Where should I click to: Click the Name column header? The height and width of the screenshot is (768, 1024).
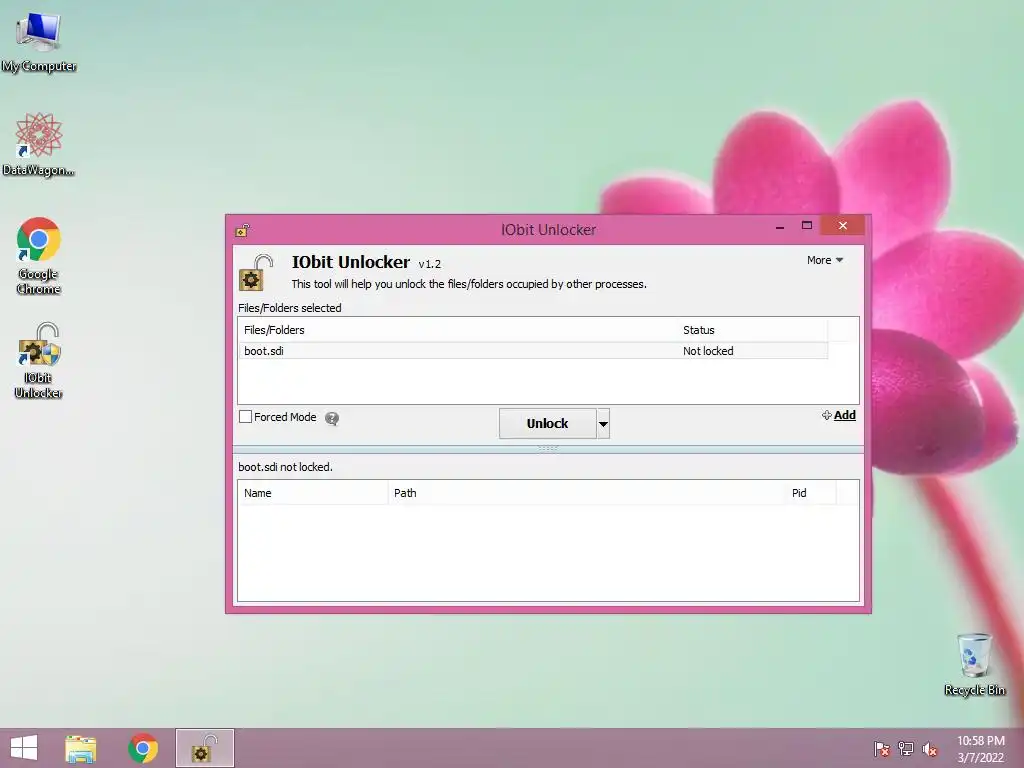(x=313, y=493)
